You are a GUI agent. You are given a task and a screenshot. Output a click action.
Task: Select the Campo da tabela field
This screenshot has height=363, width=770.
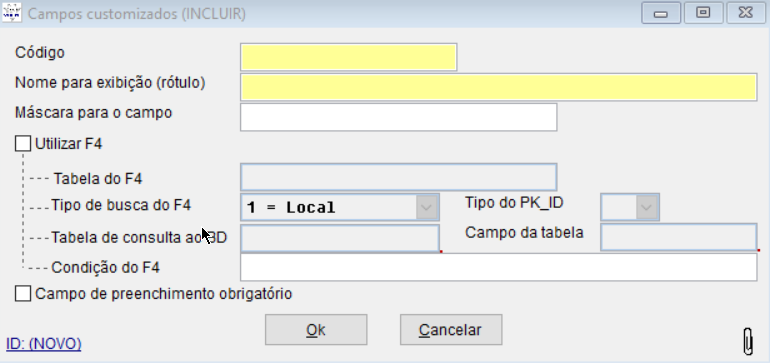(679, 237)
